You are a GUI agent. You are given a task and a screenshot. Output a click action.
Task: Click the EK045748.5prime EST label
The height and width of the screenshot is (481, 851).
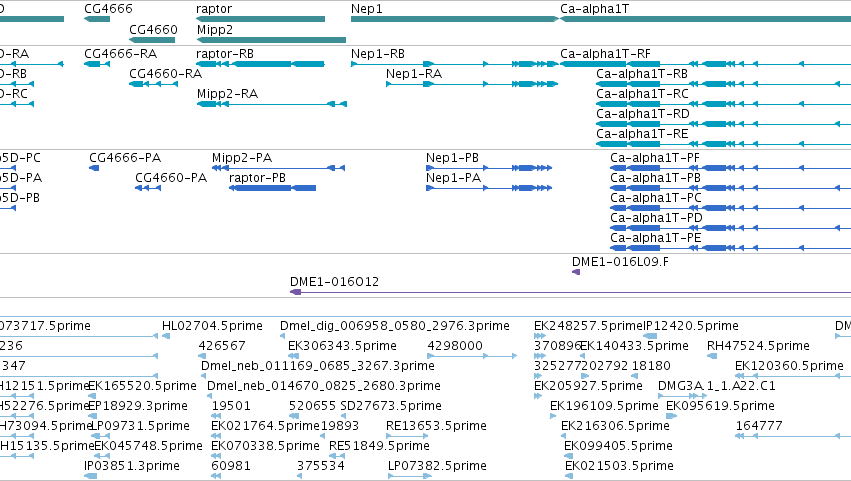148,447
